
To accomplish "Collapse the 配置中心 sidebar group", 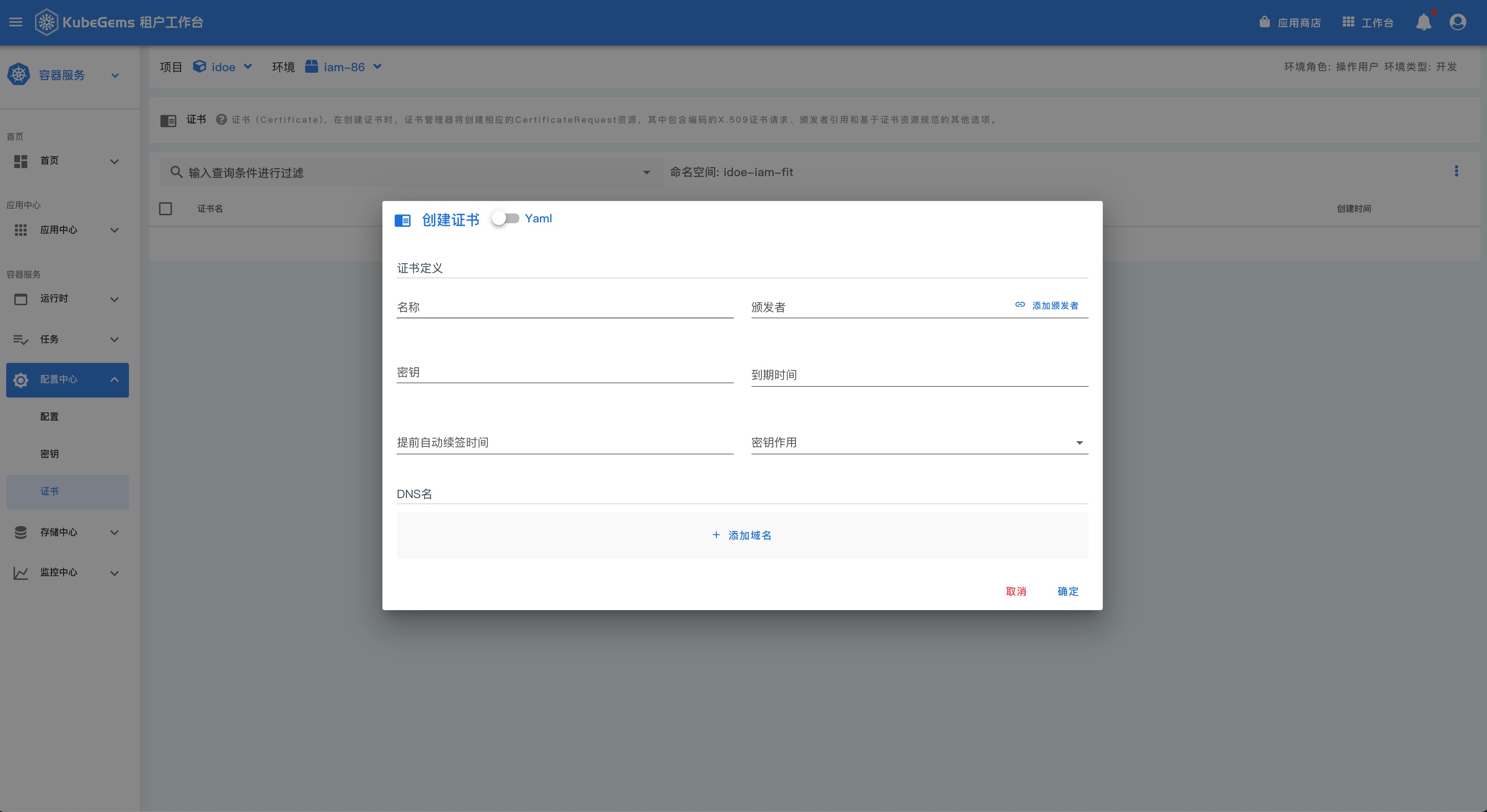I will 114,380.
